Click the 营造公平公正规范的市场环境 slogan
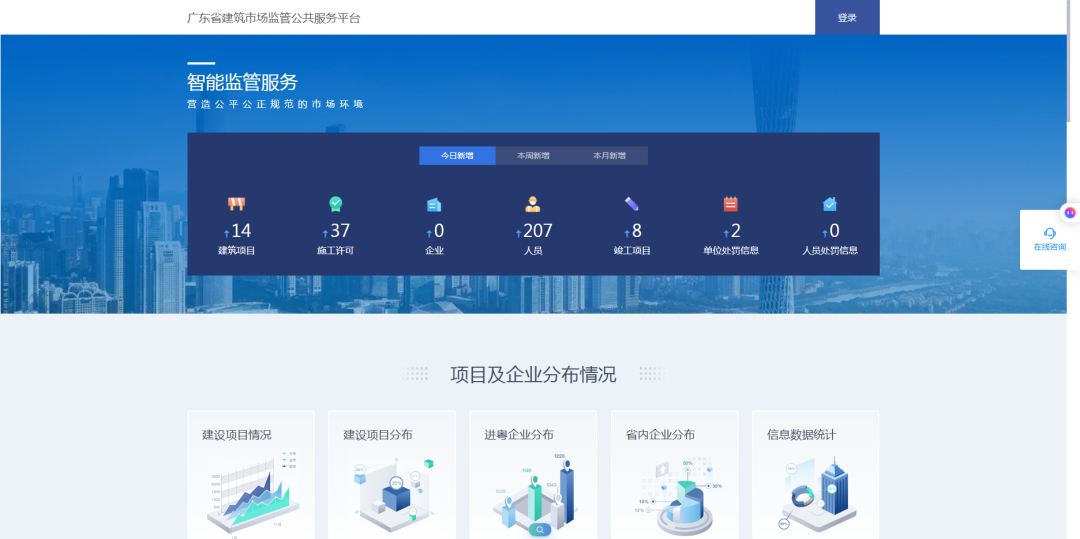 275,105
